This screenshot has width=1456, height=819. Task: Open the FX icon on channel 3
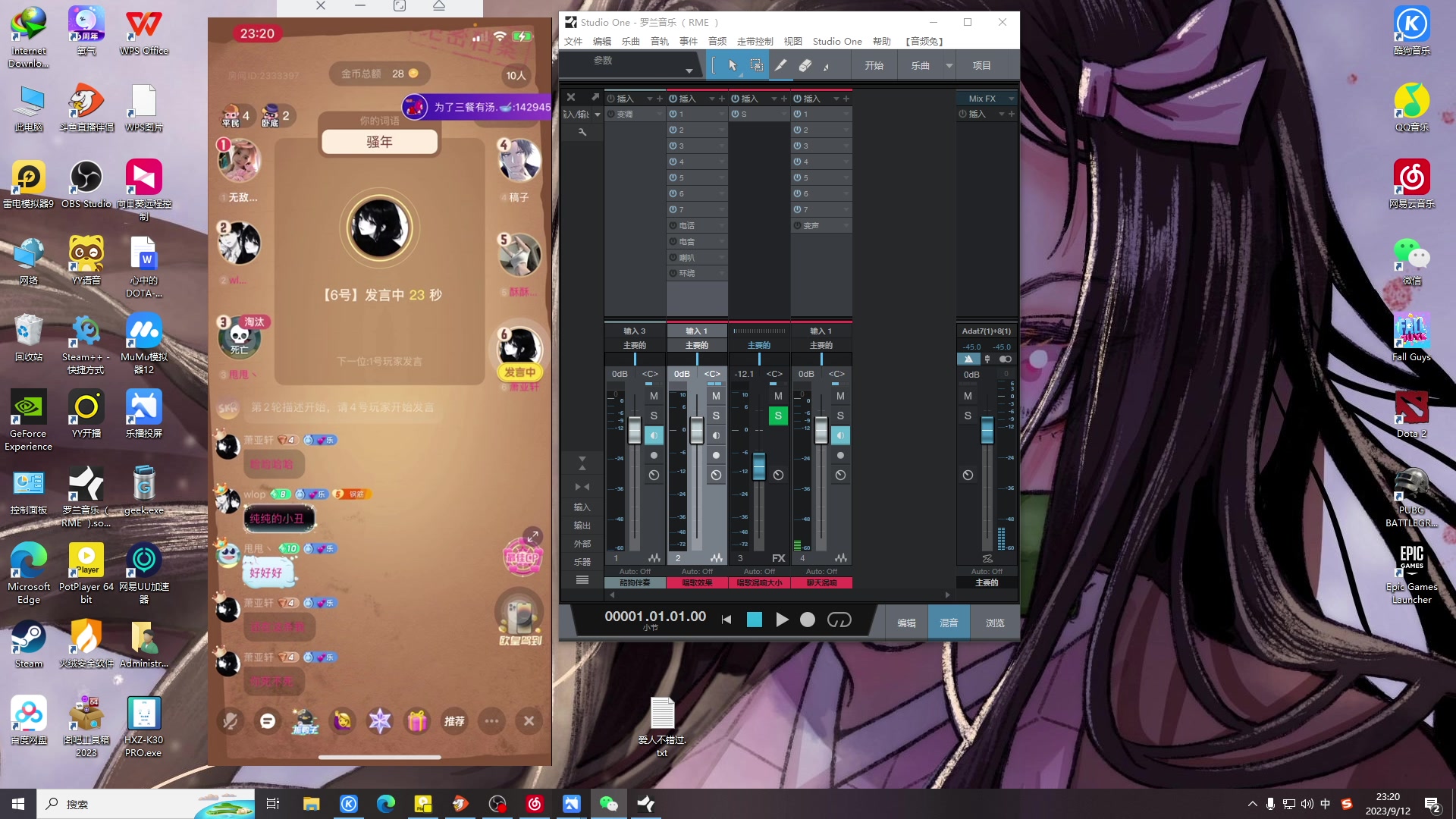(778, 558)
